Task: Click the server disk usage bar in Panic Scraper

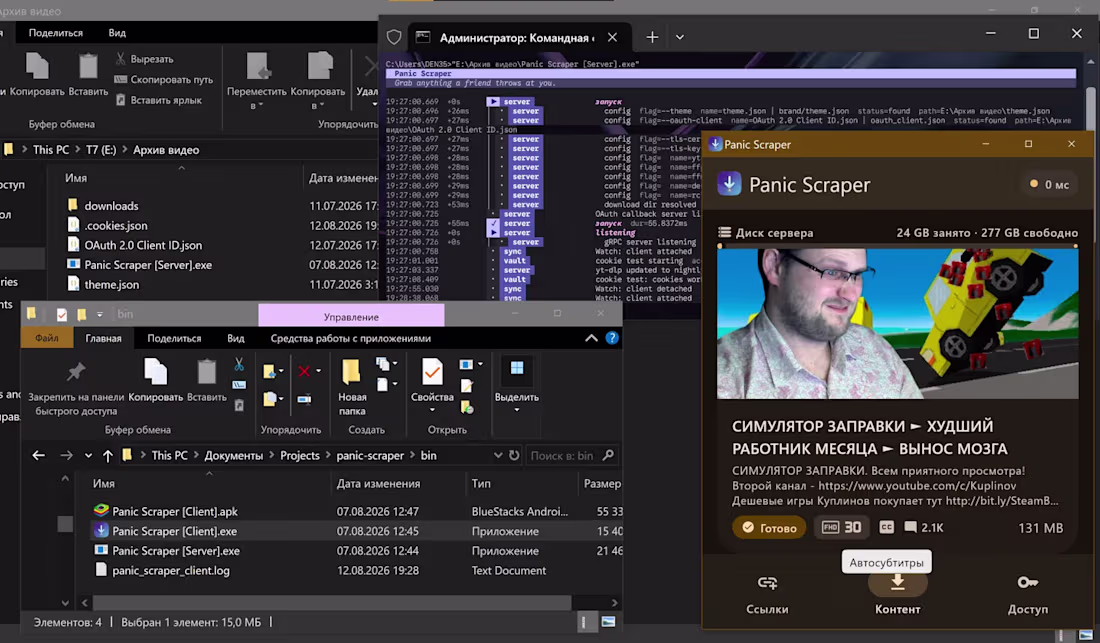Action: tap(897, 246)
